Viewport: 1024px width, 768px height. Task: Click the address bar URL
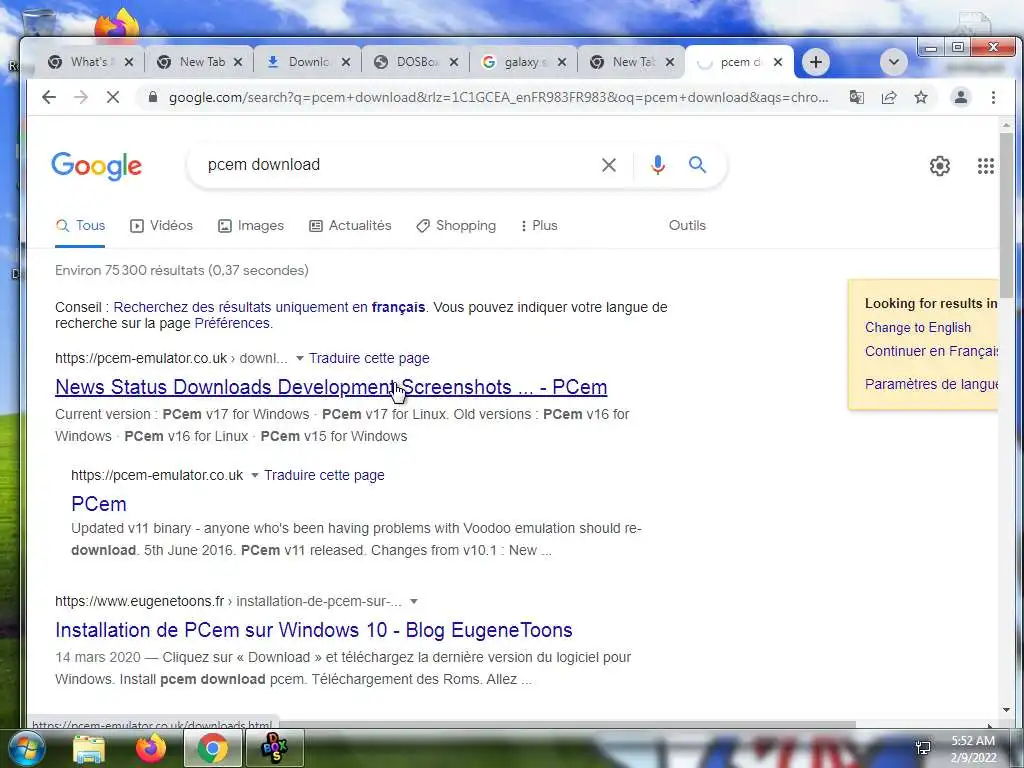coord(498,97)
